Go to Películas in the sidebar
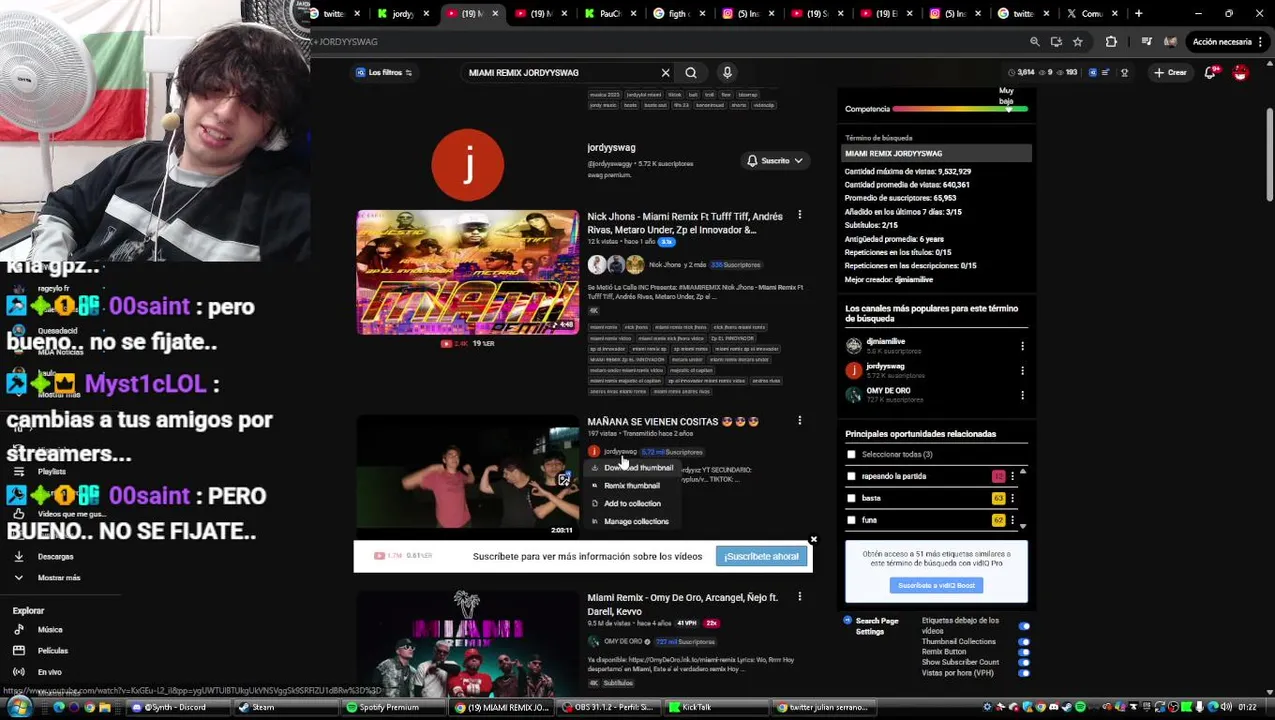Image resolution: width=1275 pixels, height=720 pixels. pyautogui.click(x=52, y=651)
